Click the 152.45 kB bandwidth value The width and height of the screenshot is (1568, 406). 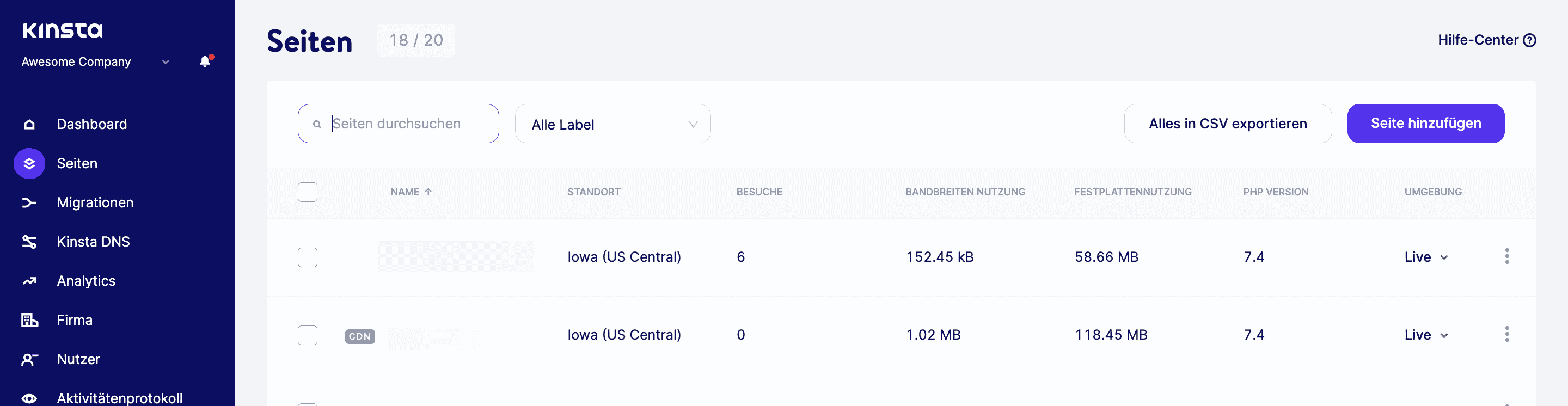[x=939, y=257]
